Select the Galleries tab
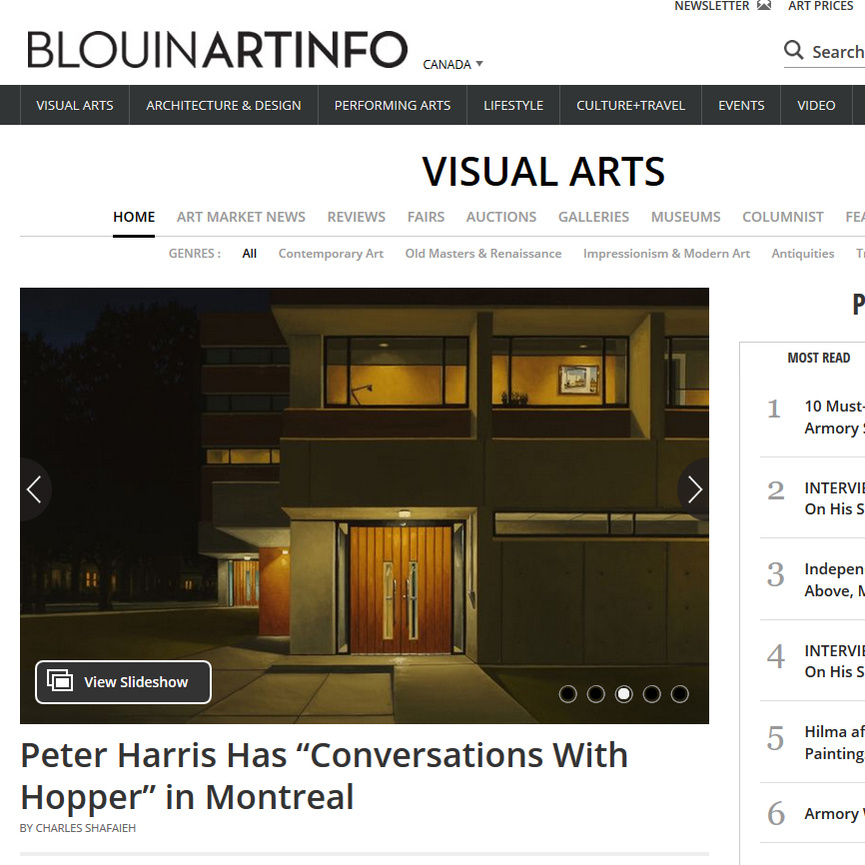The width and height of the screenshot is (865, 865). click(594, 217)
